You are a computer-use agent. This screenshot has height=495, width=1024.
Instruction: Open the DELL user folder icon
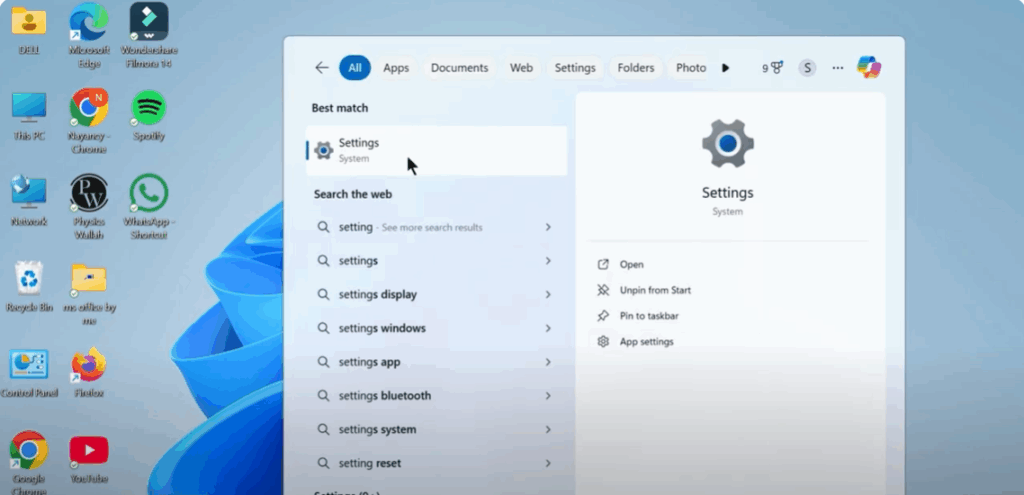[x=29, y=23]
